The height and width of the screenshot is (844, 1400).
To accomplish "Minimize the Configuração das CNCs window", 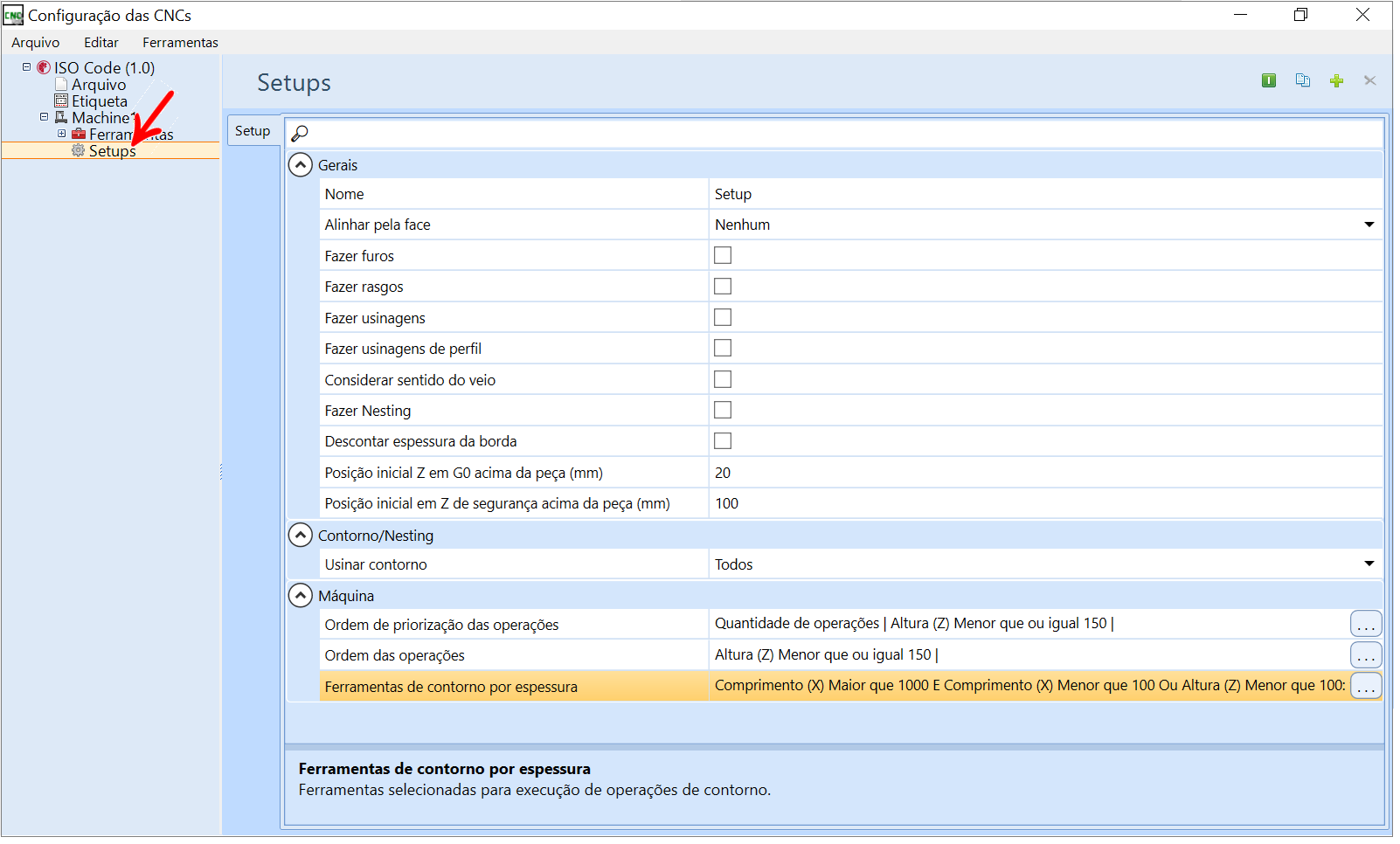I will 1240,15.
